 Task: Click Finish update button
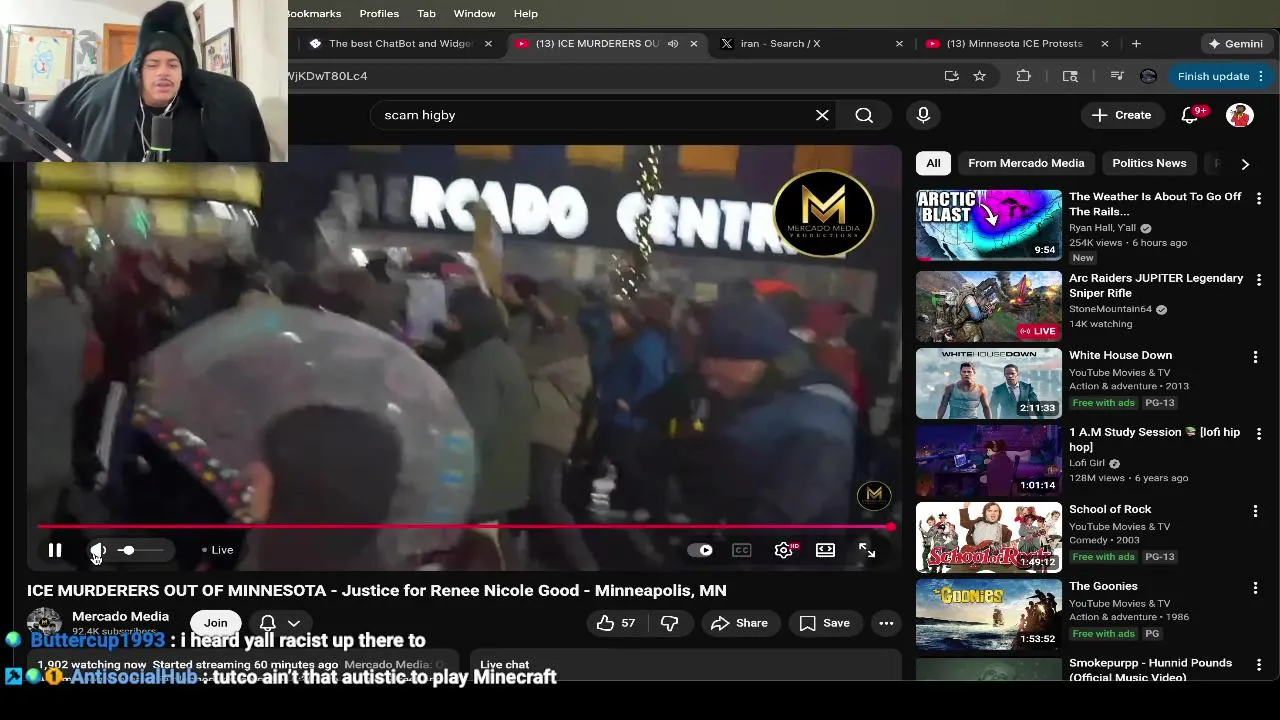pyautogui.click(x=1221, y=76)
